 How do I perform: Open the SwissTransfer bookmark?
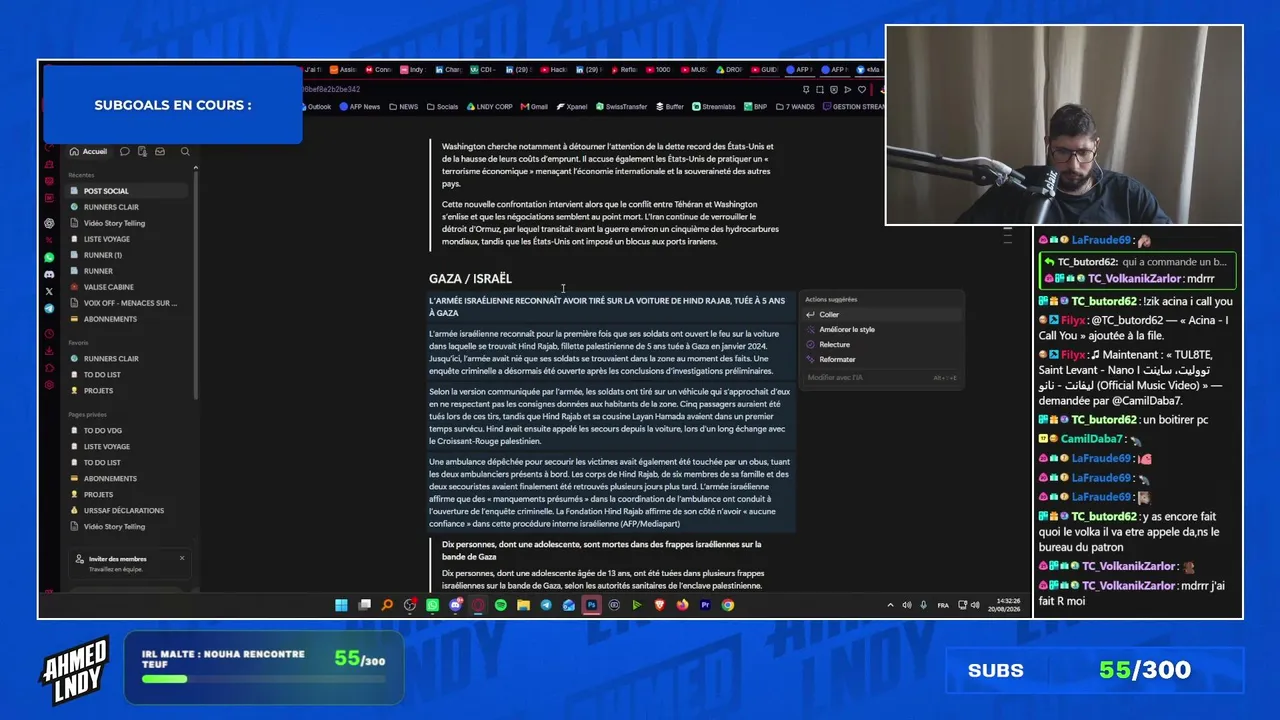[x=622, y=107]
